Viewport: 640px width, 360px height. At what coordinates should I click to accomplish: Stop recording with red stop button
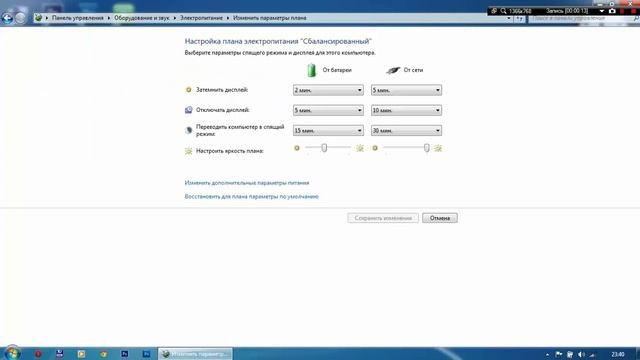click(x=633, y=11)
